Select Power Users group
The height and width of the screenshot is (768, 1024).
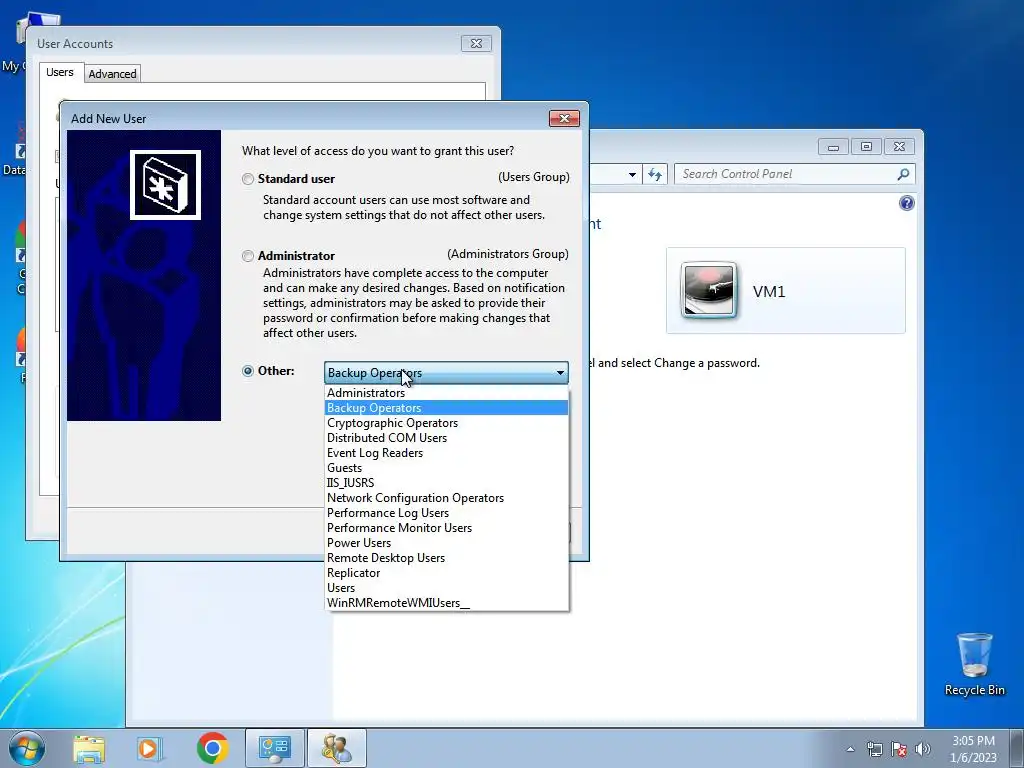[x=446, y=543]
